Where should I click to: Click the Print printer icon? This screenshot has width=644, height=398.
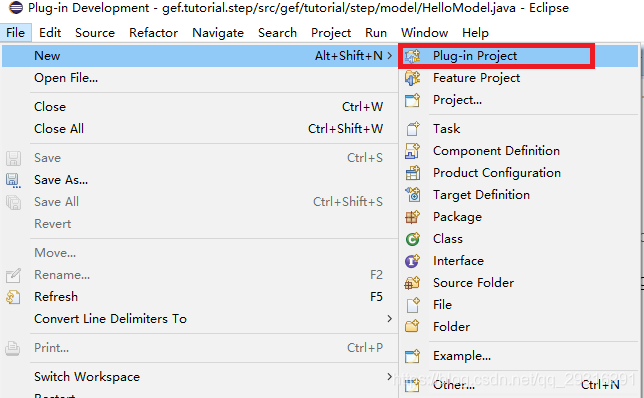pos(13,348)
